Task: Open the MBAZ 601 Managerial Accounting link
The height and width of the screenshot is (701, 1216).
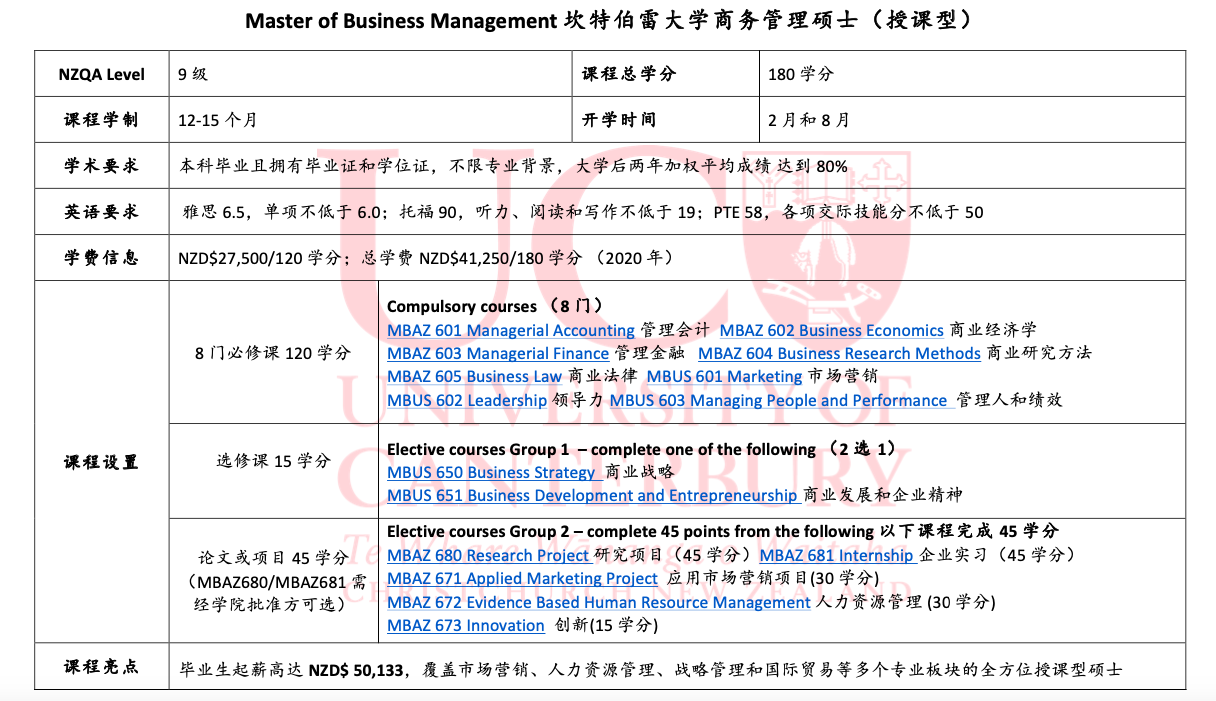Action: tap(511, 330)
